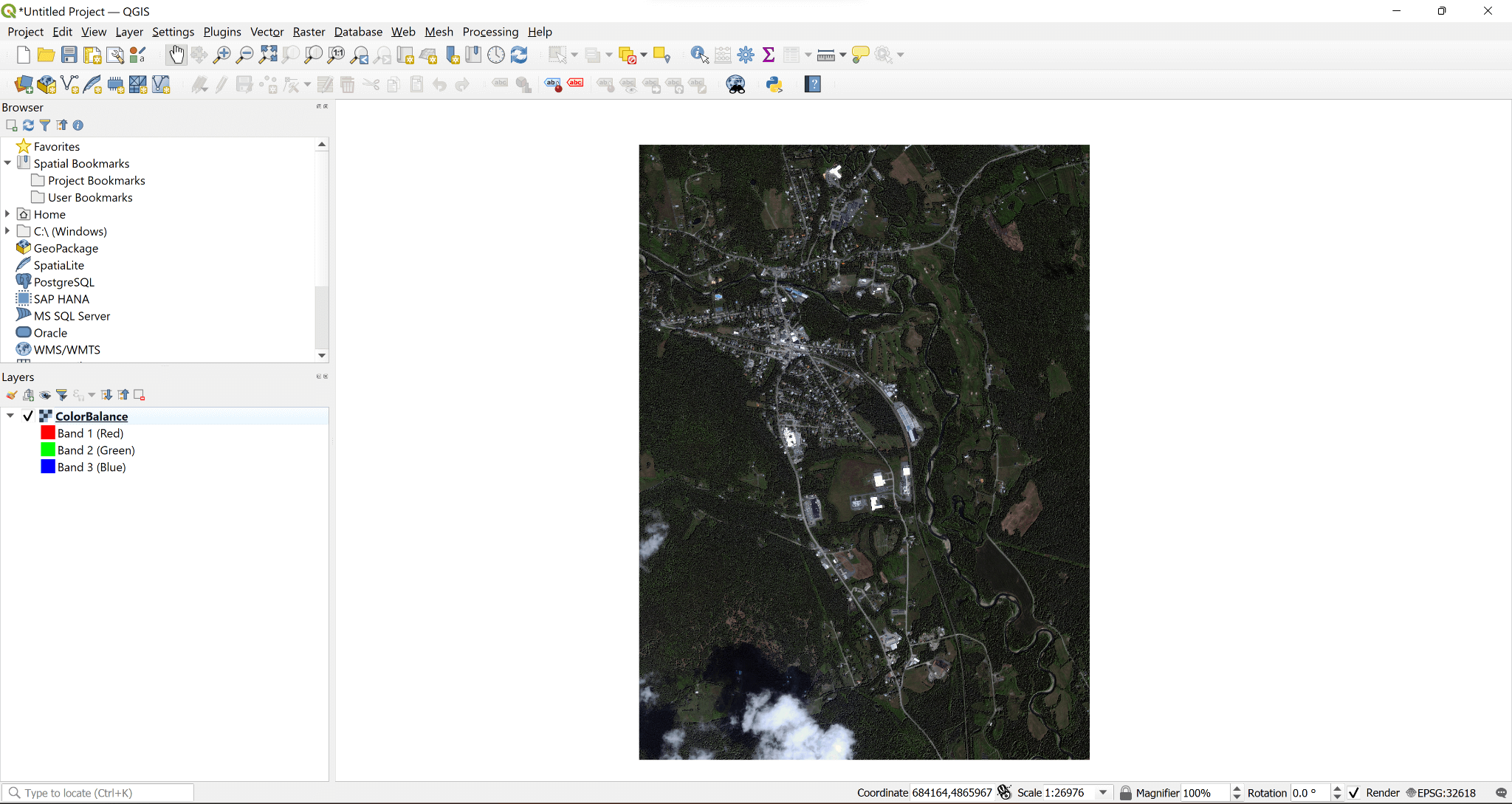Select the ColorBalance layer name

pos(92,416)
